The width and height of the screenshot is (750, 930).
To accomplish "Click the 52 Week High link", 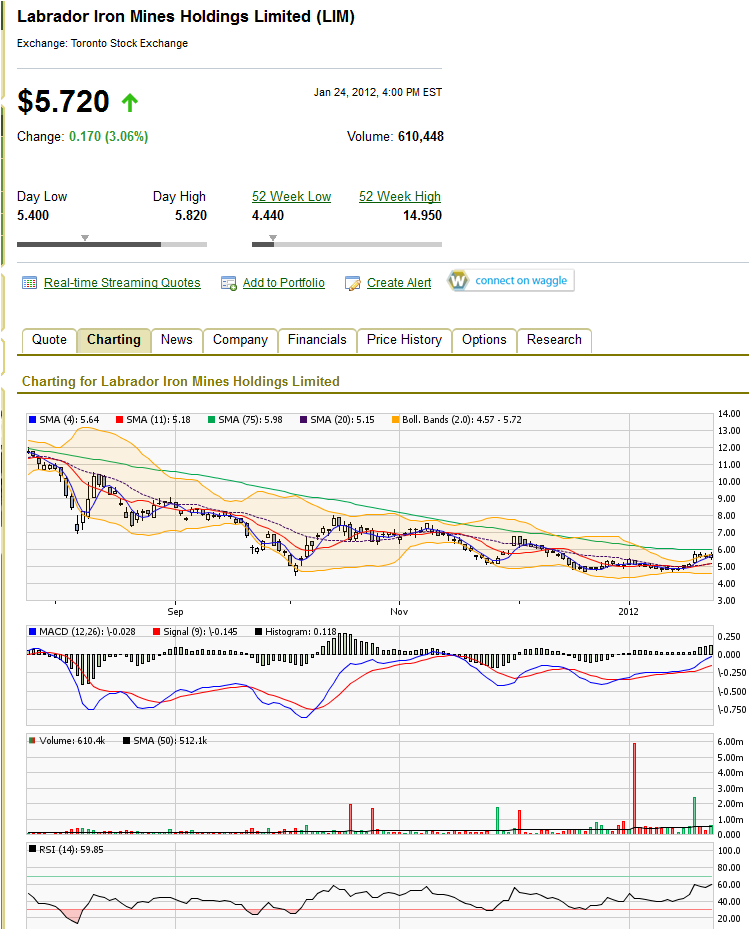I will point(400,197).
